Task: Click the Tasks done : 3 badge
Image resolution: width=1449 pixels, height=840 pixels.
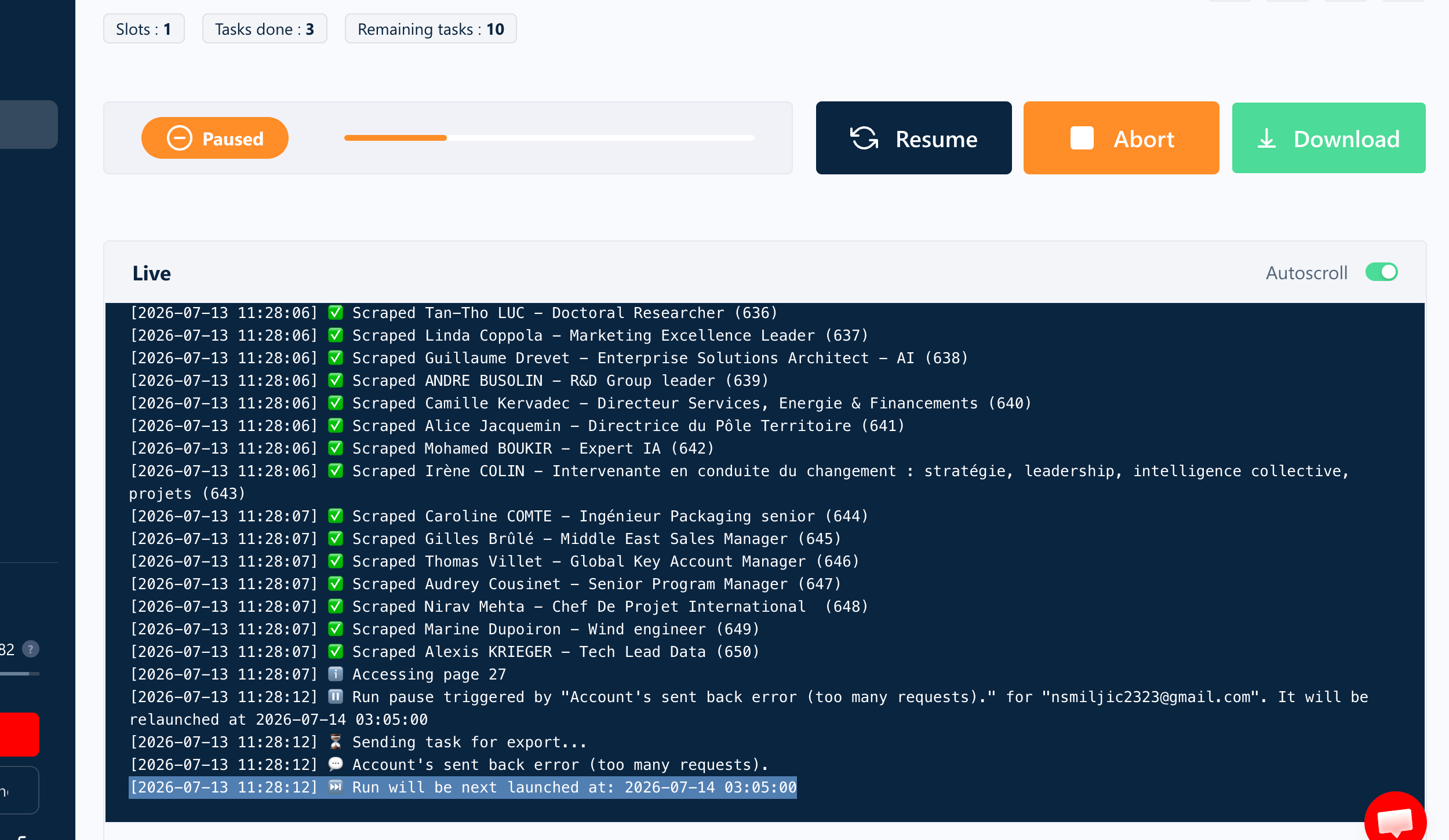Action: click(265, 29)
